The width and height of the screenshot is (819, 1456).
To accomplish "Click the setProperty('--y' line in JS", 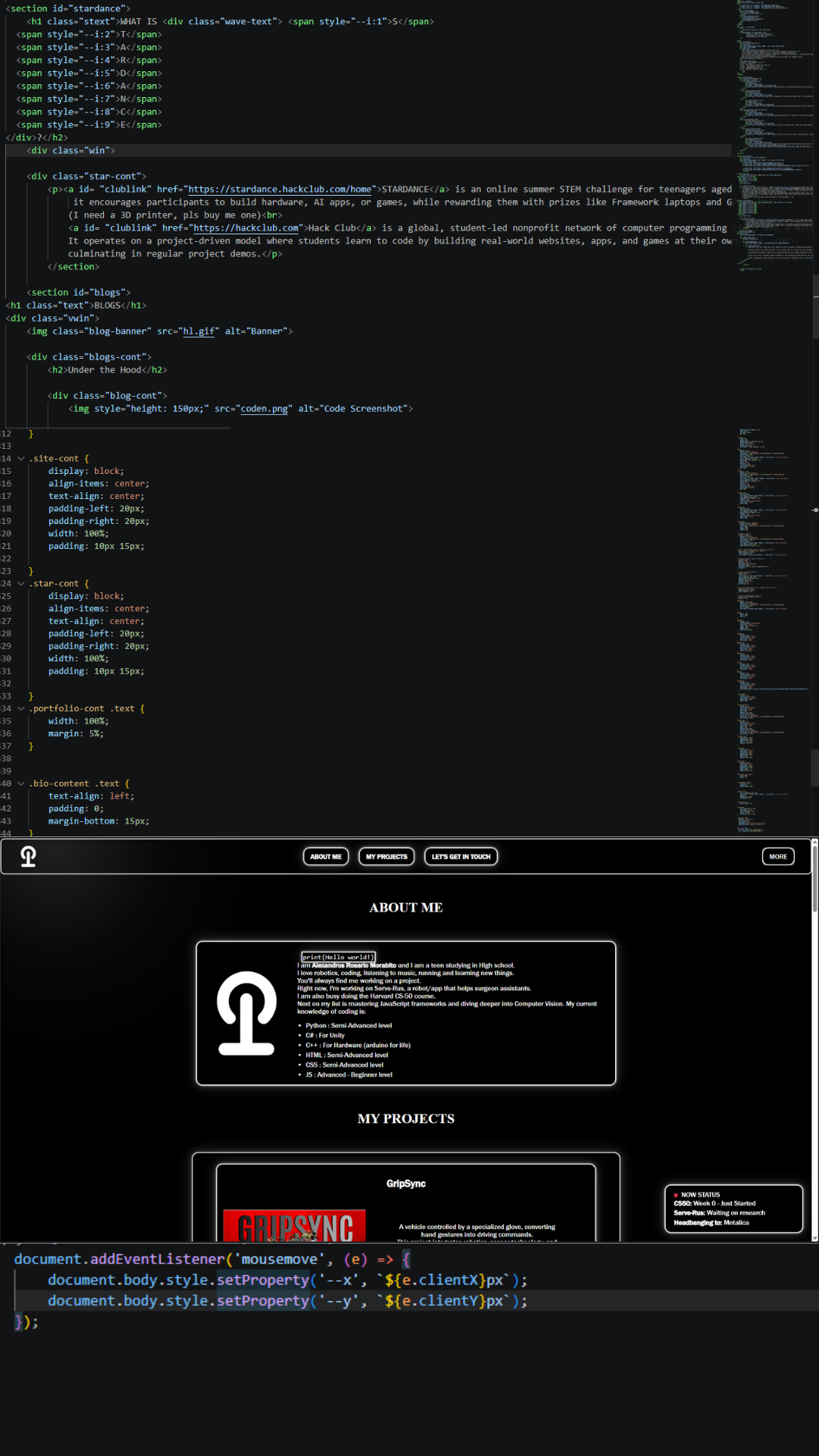I will (287, 1301).
